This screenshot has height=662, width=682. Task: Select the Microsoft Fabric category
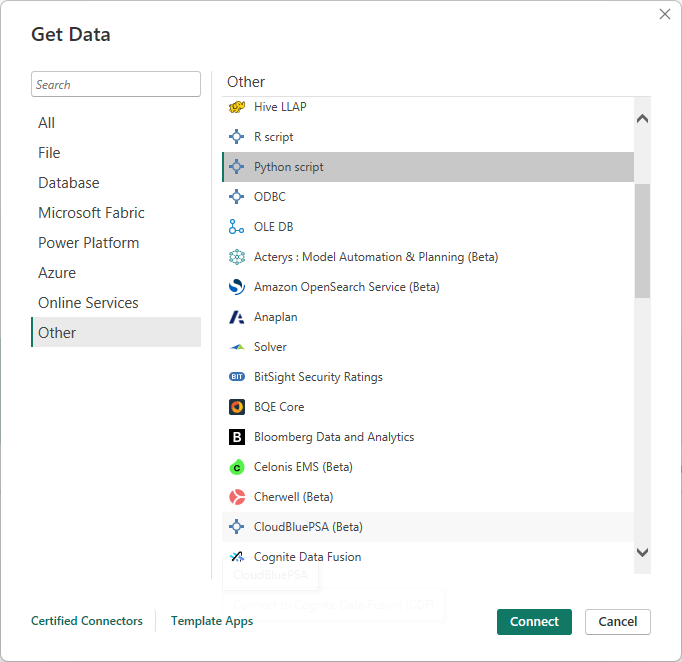coord(91,213)
